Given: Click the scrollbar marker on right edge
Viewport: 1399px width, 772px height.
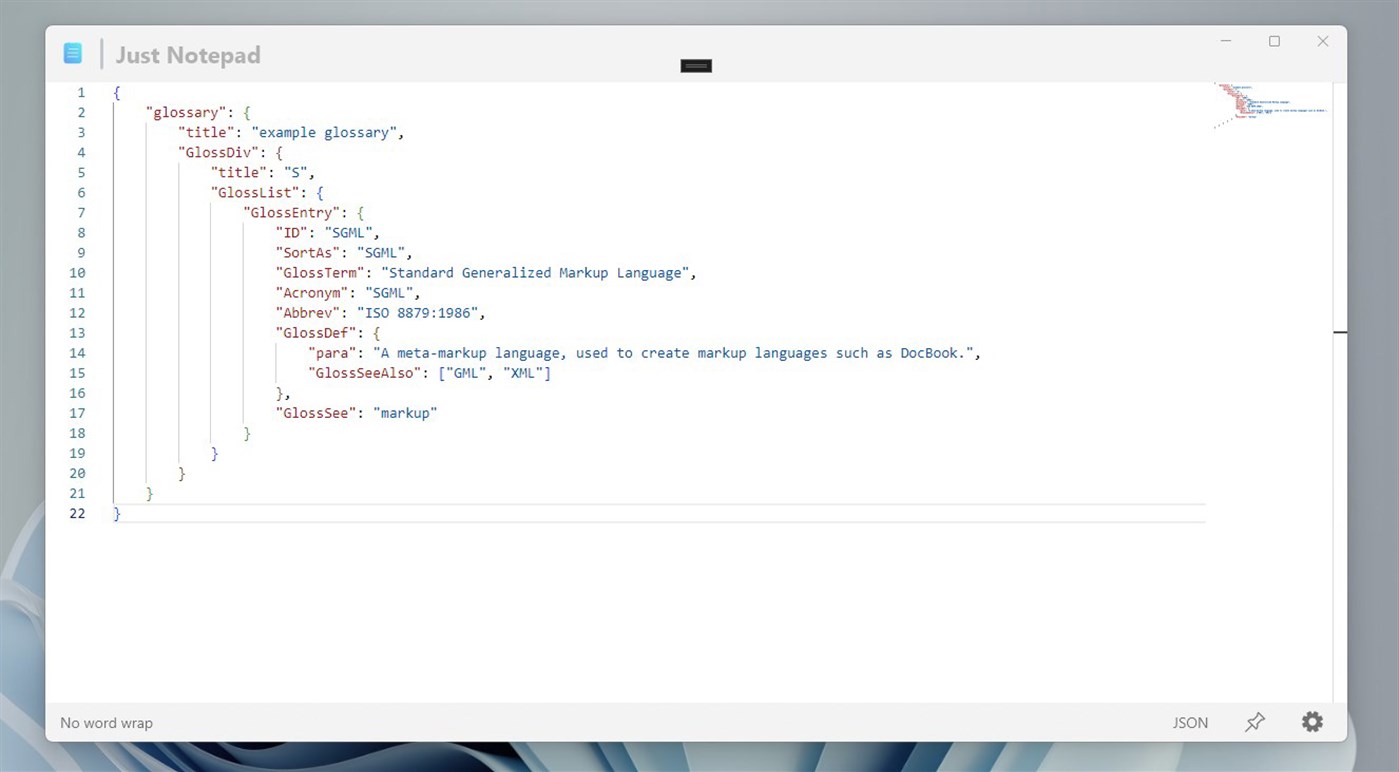Looking at the screenshot, I should click(1340, 331).
